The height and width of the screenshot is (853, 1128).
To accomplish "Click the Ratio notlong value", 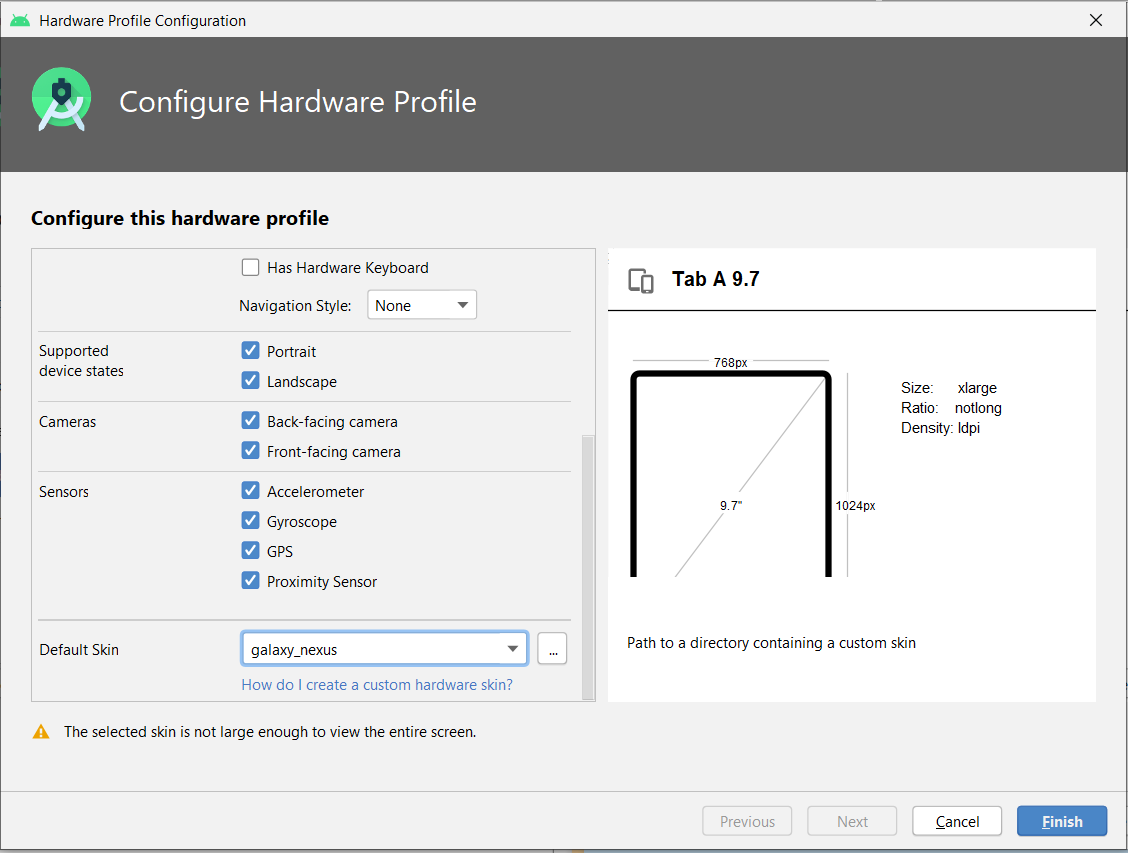I will coord(978,408).
